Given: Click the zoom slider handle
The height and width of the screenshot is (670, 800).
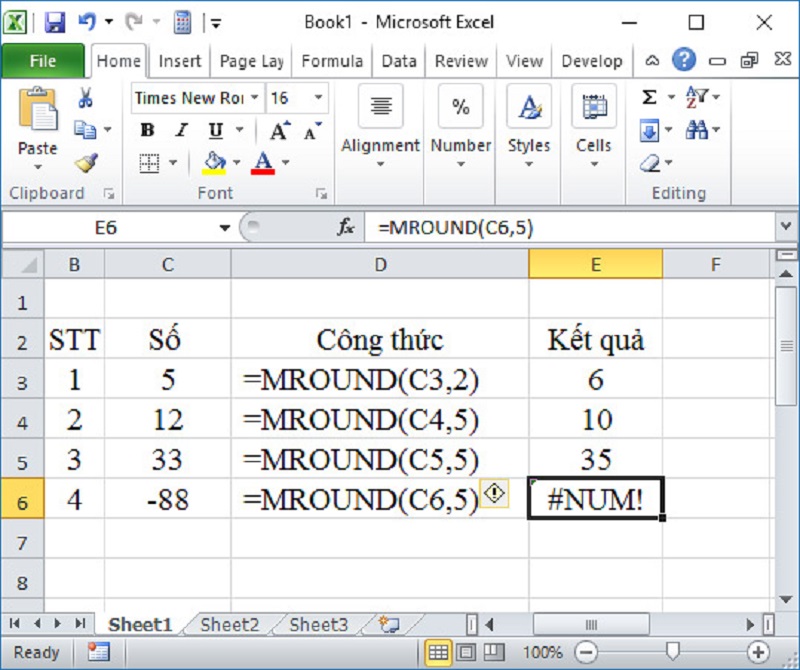Looking at the screenshot, I should [673, 651].
